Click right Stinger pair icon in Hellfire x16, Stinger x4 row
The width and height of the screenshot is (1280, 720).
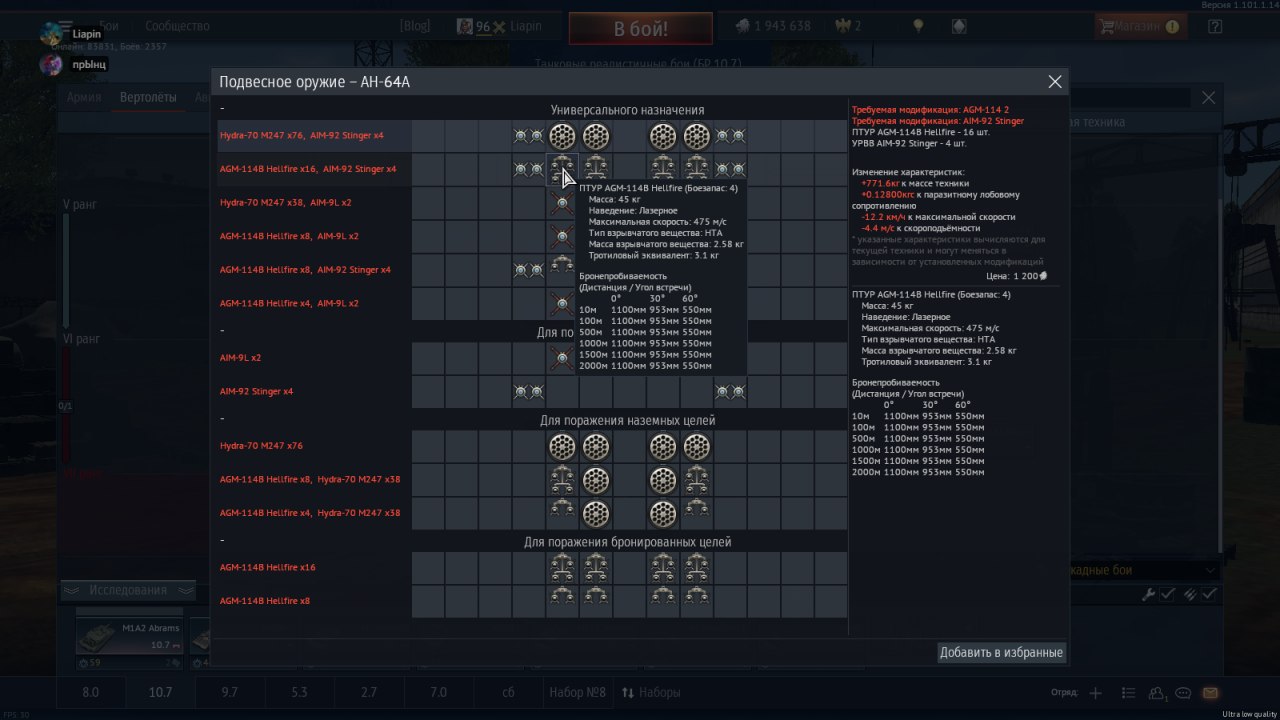(x=730, y=169)
